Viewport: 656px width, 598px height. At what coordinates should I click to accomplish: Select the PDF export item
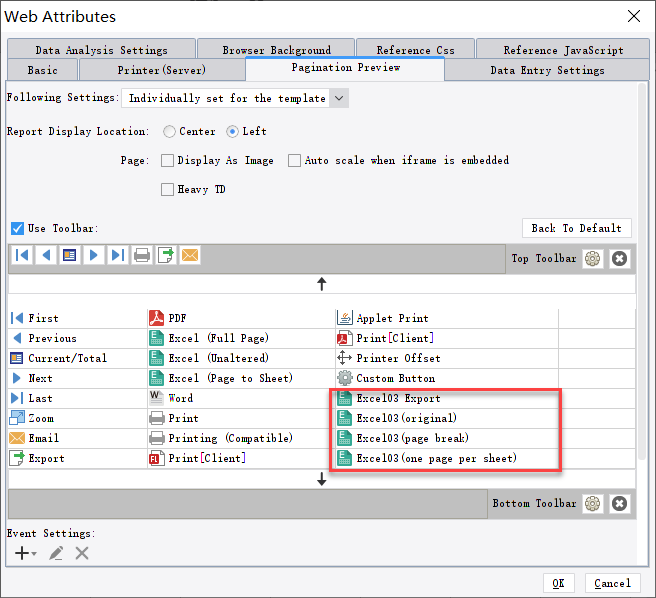click(177, 318)
